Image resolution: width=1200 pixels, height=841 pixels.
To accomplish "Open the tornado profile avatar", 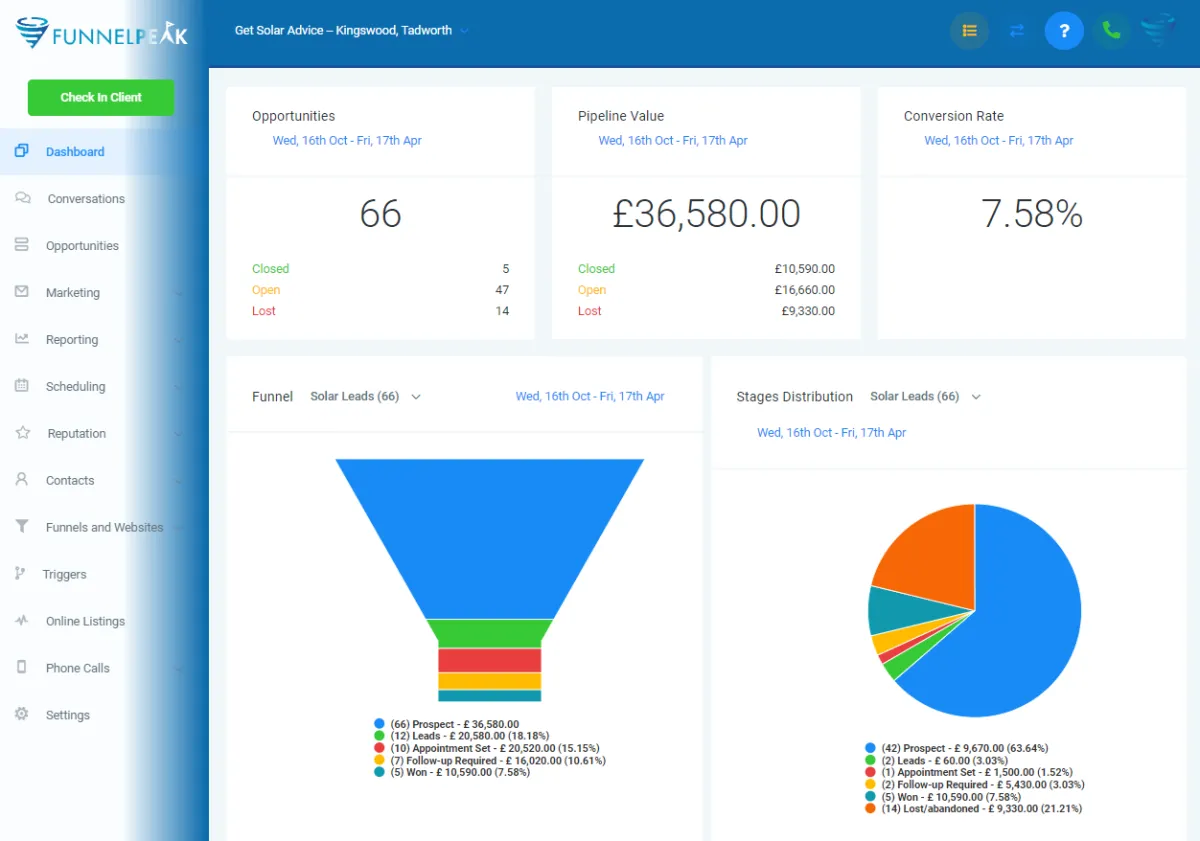I will [x=1159, y=31].
